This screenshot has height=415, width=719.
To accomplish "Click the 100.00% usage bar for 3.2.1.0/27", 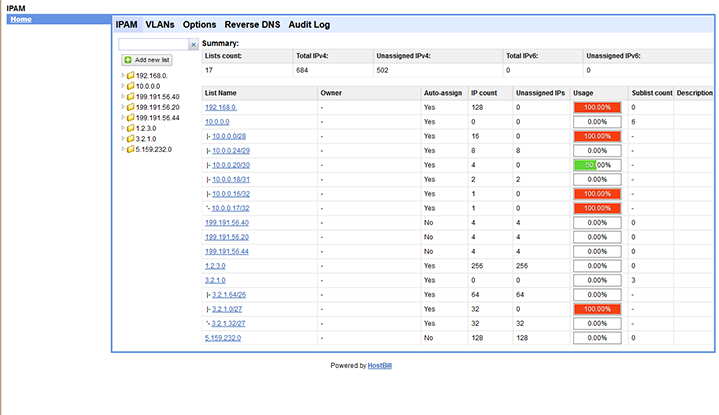I will point(597,309).
